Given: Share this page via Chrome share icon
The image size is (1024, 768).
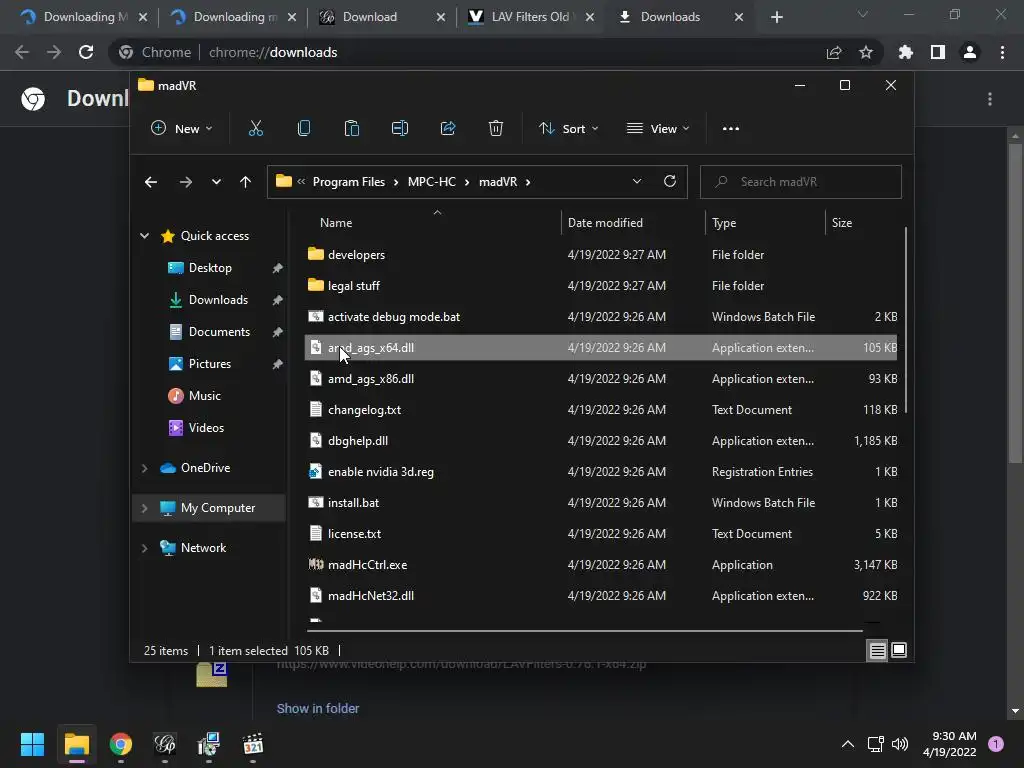Looking at the screenshot, I should click(834, 52).
